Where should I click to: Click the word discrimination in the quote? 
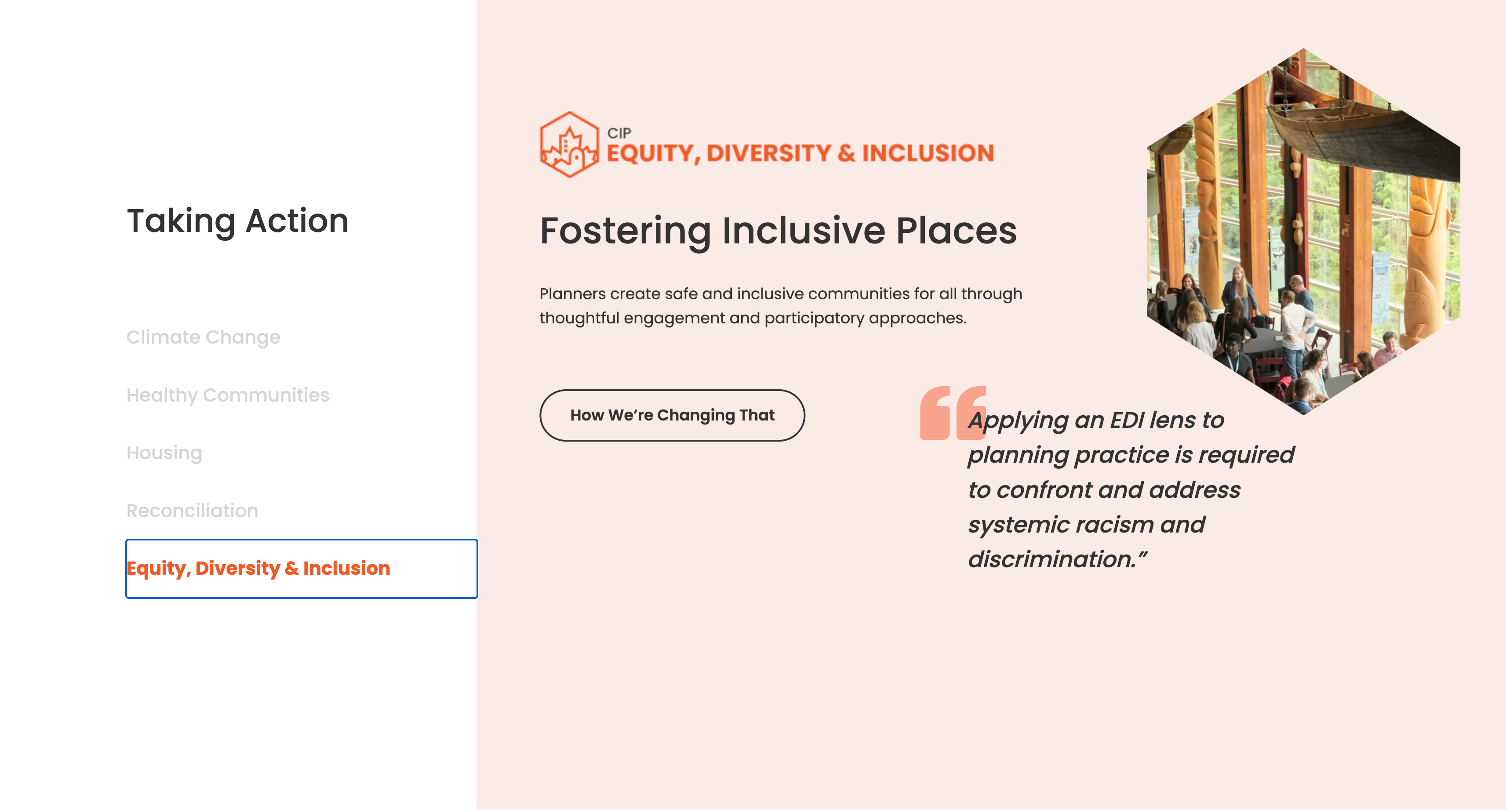[x=1051, y=560]
